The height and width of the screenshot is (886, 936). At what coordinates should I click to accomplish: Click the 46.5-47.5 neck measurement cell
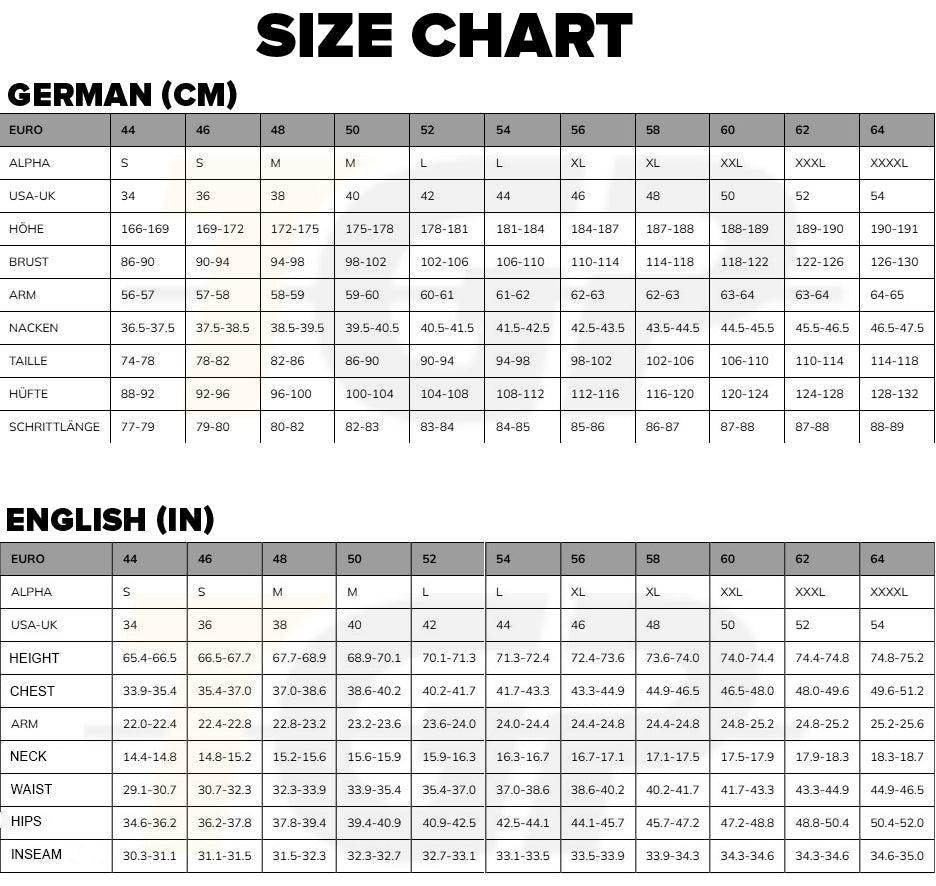coord(897,328)
